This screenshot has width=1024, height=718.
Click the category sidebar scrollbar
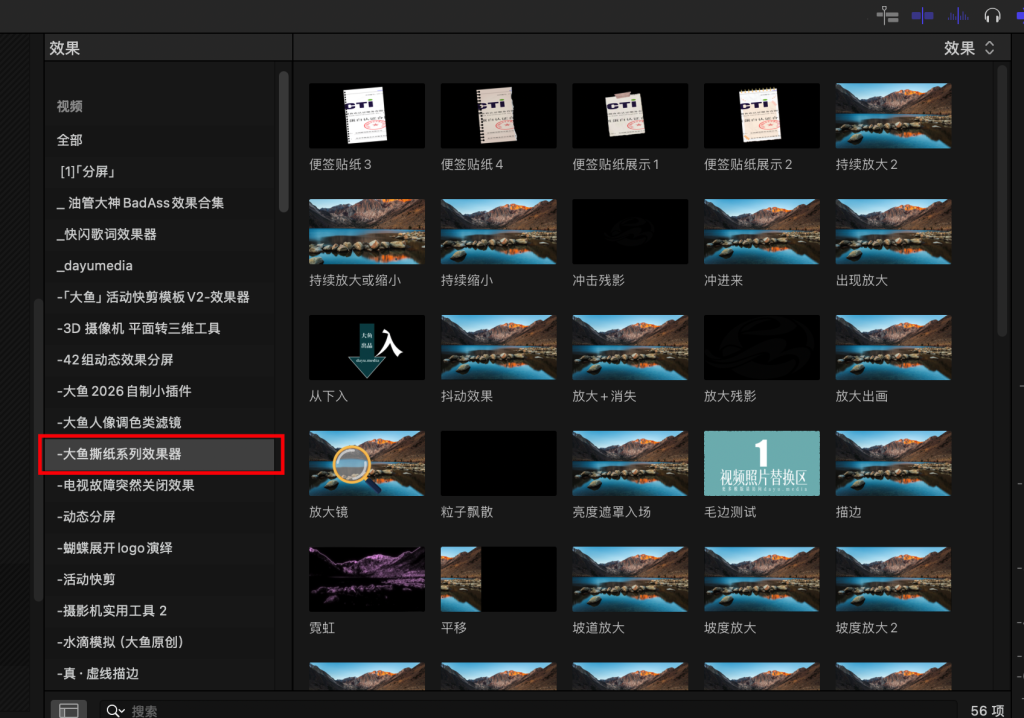click(x=284, y=140)
